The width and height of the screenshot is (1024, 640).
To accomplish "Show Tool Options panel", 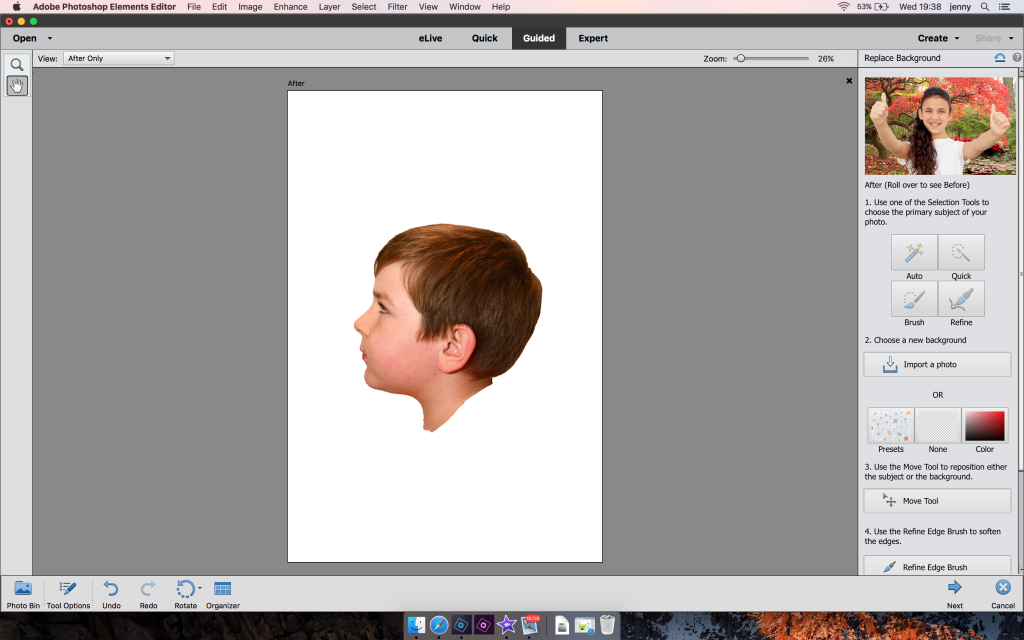I will [68, 594].
